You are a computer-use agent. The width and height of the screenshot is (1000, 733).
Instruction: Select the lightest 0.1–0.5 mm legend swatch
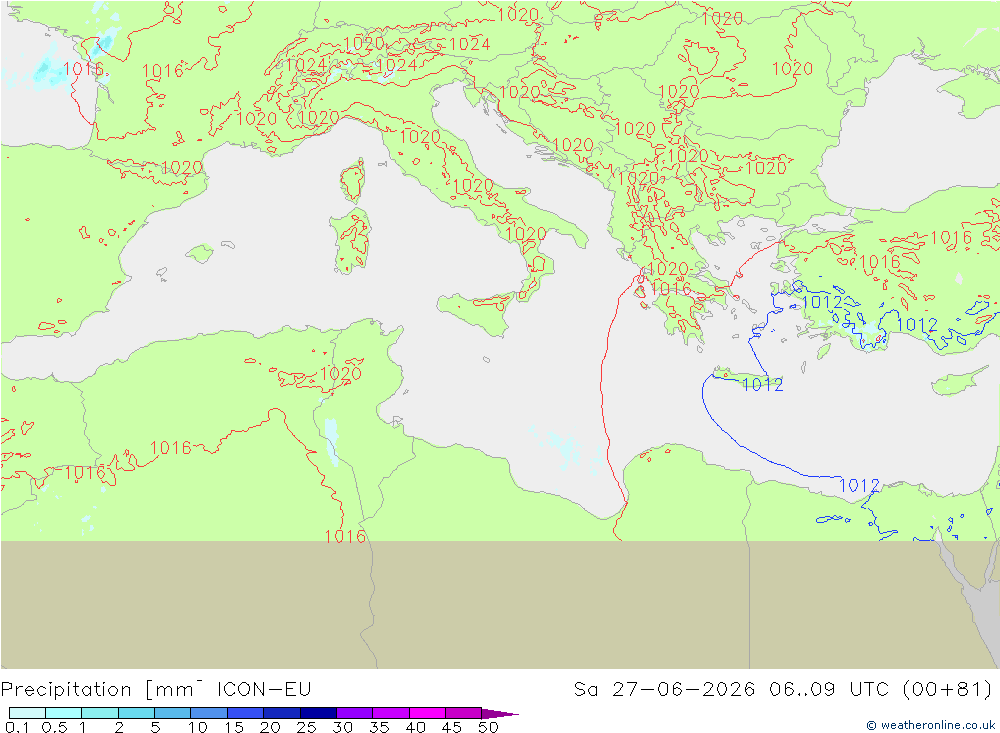point(27,713)
